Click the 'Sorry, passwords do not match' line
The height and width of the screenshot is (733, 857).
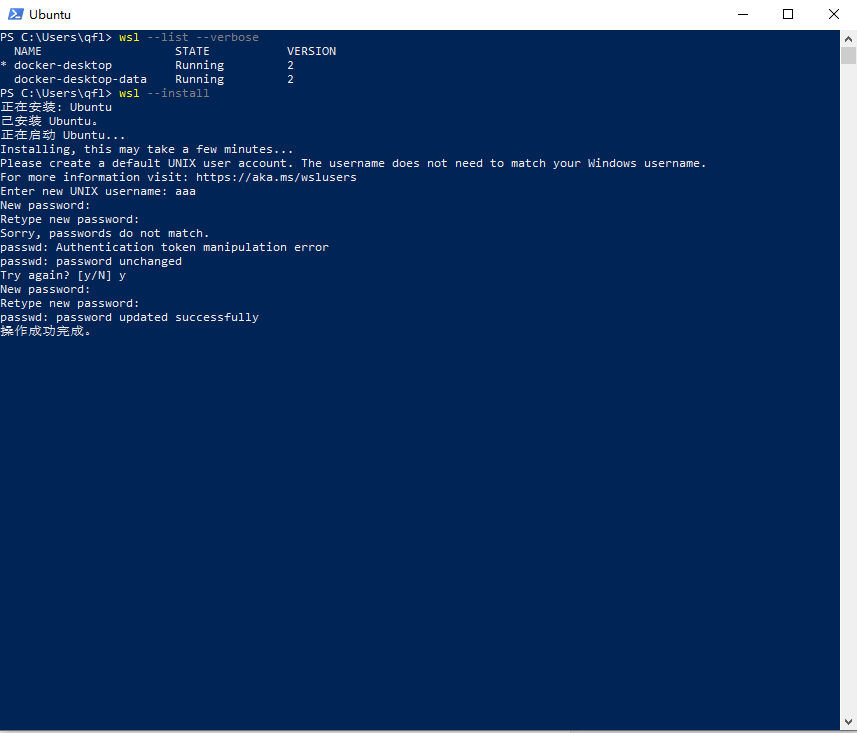tap(105, 233)
